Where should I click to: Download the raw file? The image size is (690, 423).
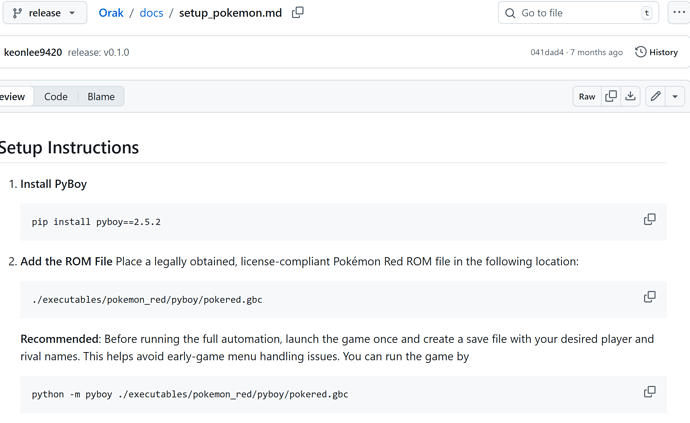(631, 97)
